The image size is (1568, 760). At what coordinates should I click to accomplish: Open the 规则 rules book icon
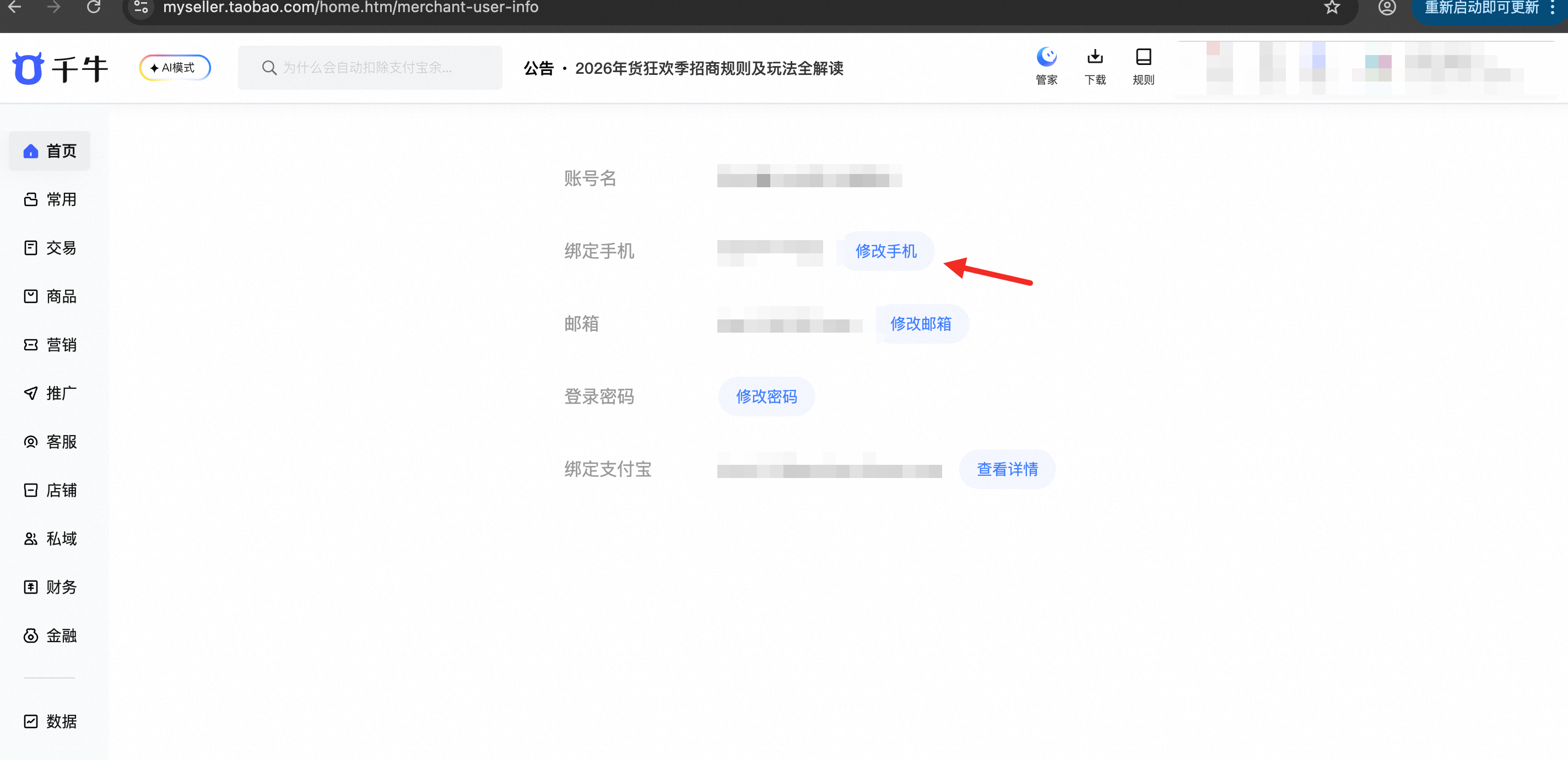coord(1144,66)
